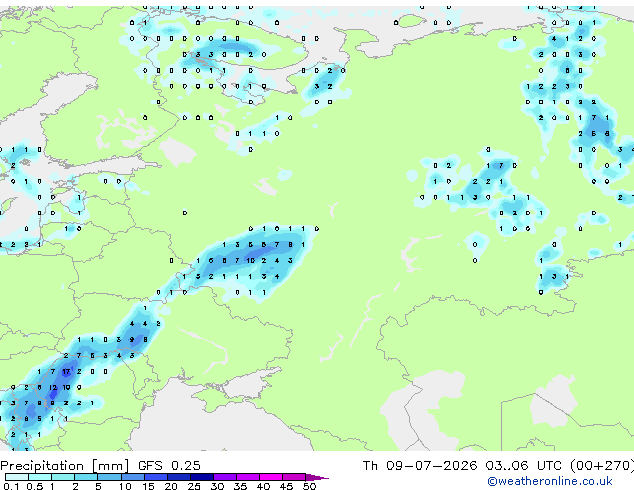Click the '(00+270)' forecast offset text
The image size is (634, 490).
point(602,466)
